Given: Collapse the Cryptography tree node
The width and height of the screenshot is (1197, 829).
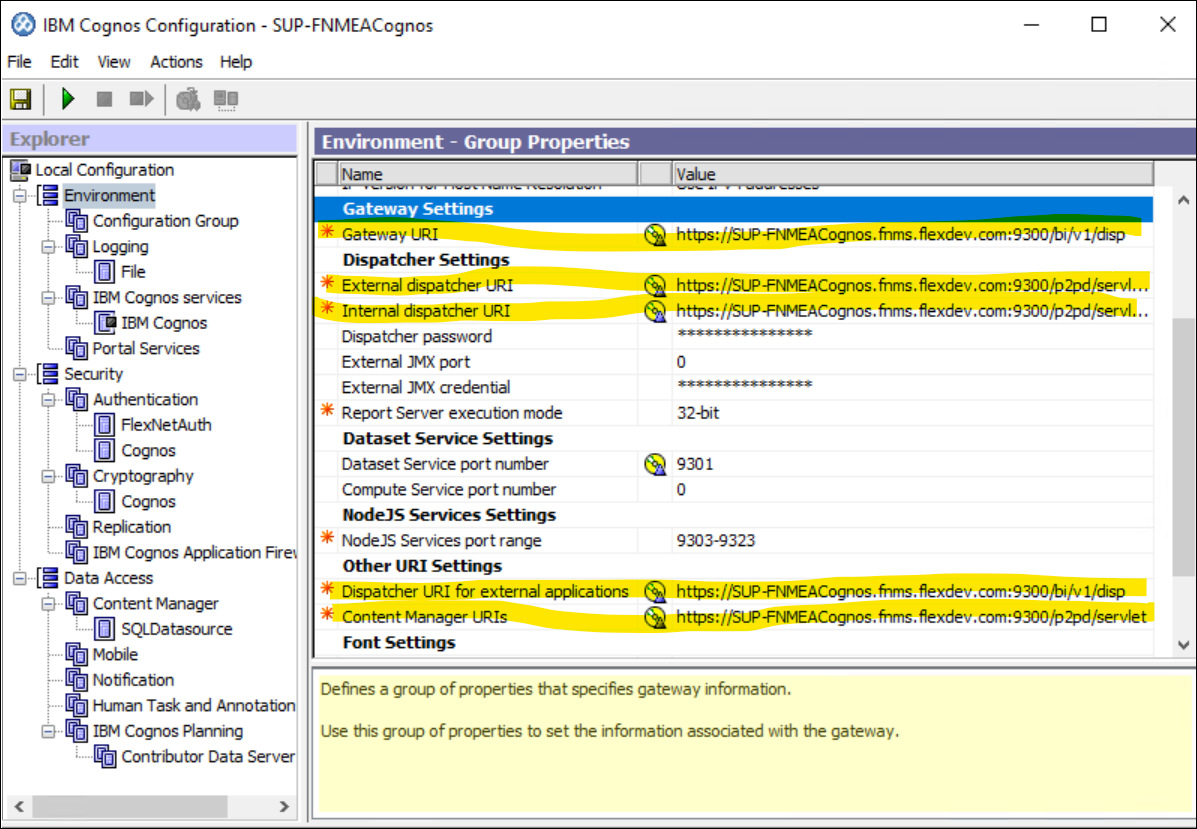Looking at the screenshot, I should point(48,476).
